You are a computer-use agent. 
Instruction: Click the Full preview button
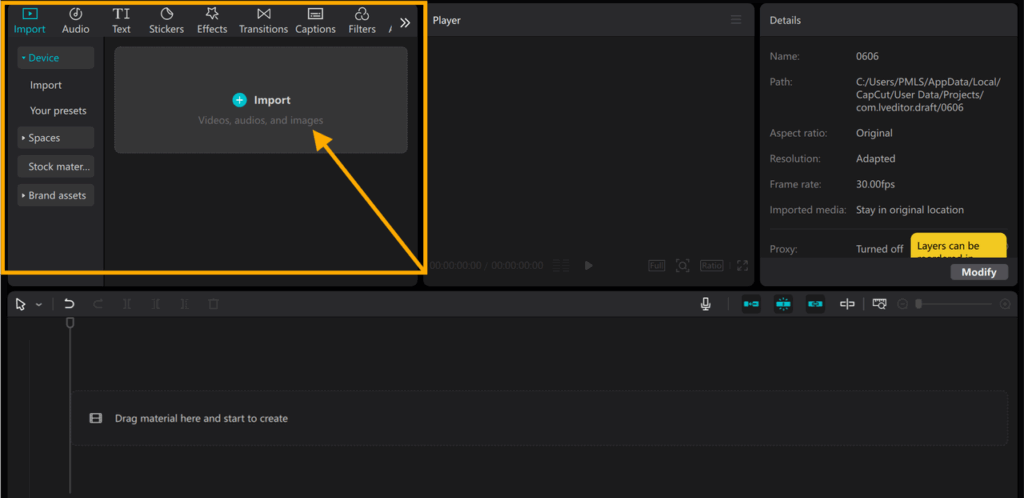pos(656,266)
